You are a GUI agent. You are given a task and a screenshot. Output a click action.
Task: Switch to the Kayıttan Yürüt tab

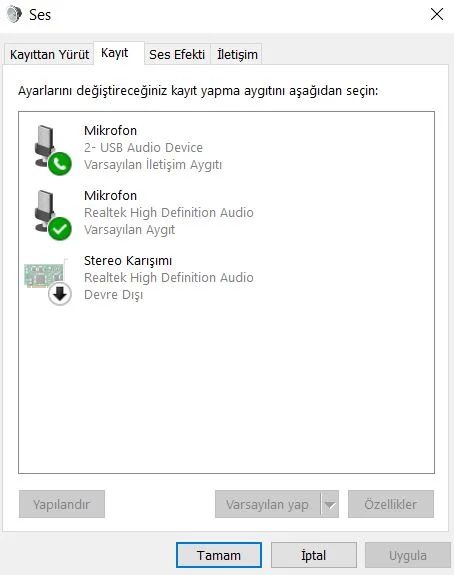click(x=49, y=55)
